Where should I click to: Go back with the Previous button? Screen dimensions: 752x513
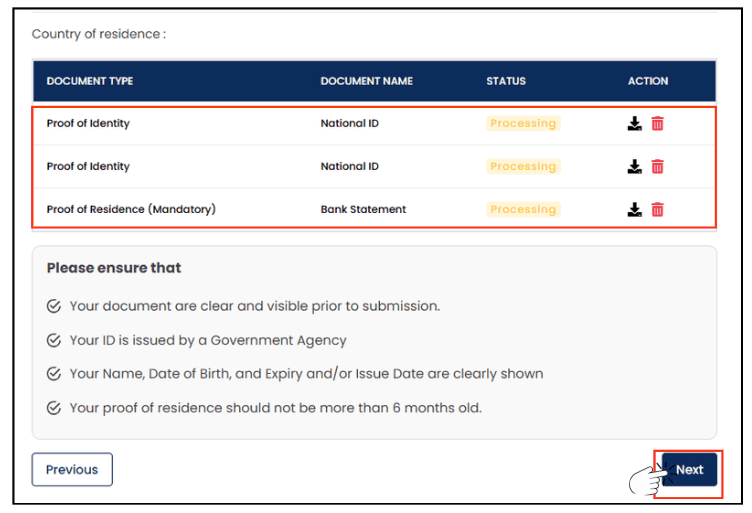tap(72, 469)
